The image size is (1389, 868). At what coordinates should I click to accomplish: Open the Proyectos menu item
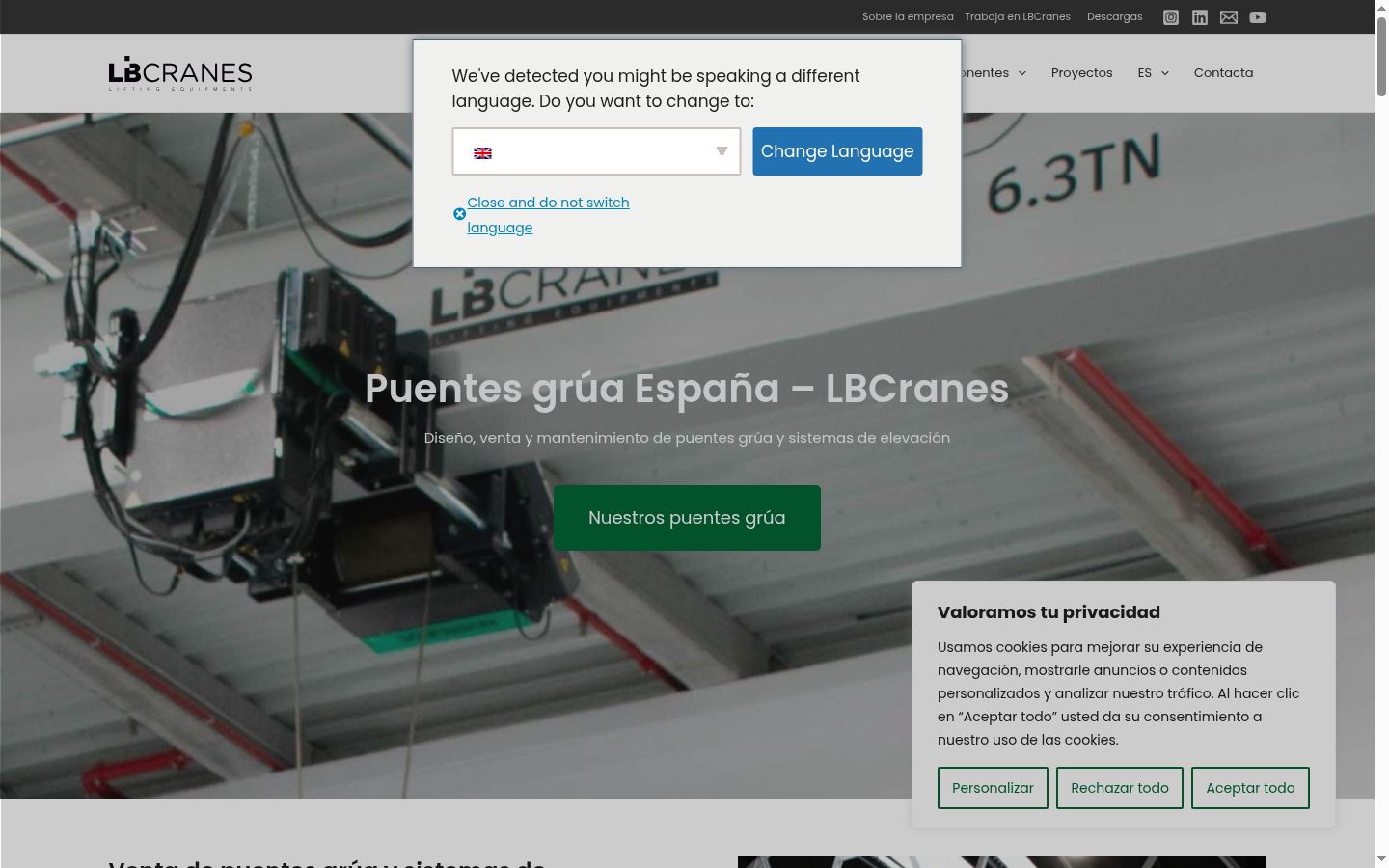[1081, 73]
